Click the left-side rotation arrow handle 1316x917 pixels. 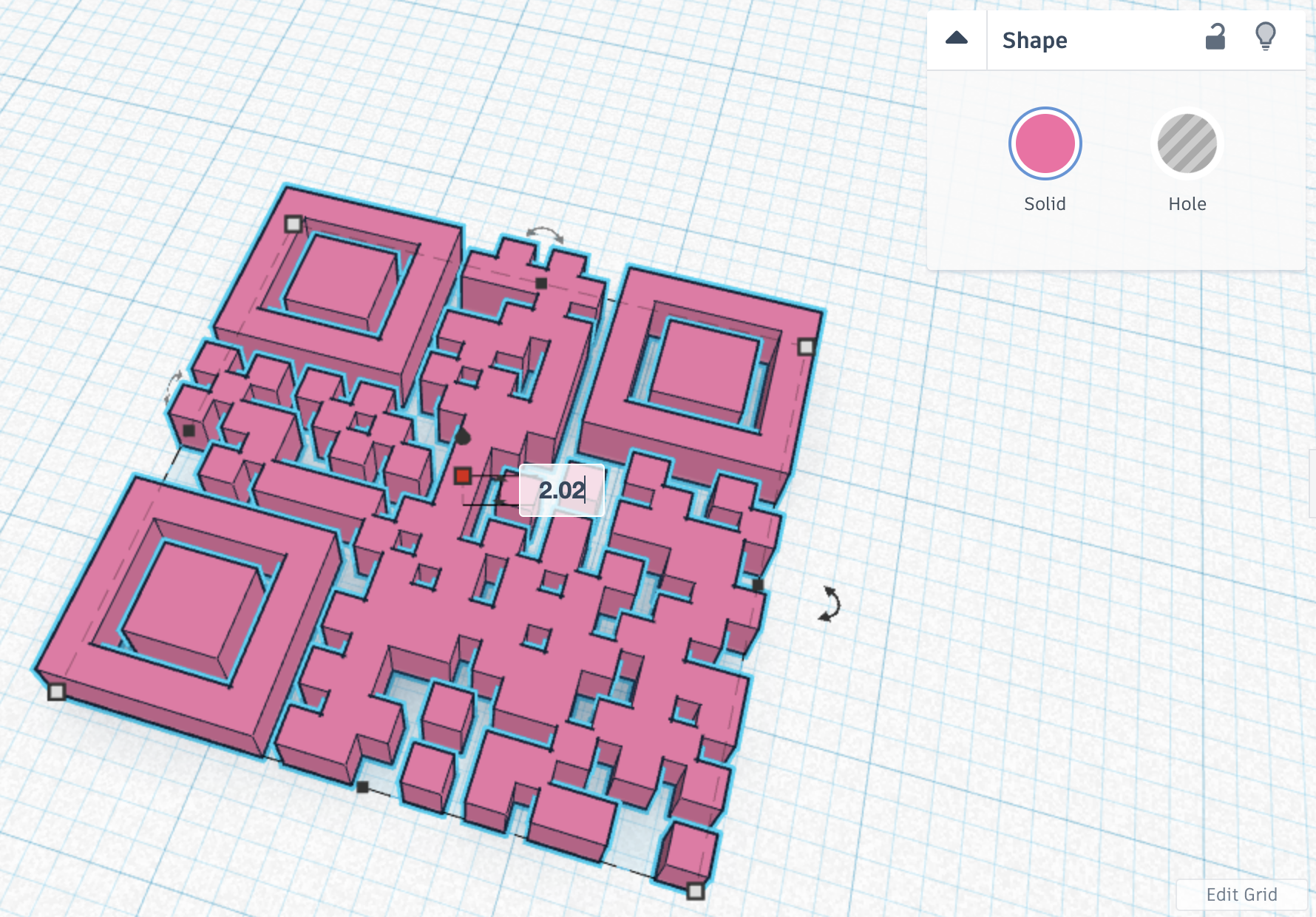(174, 387)
